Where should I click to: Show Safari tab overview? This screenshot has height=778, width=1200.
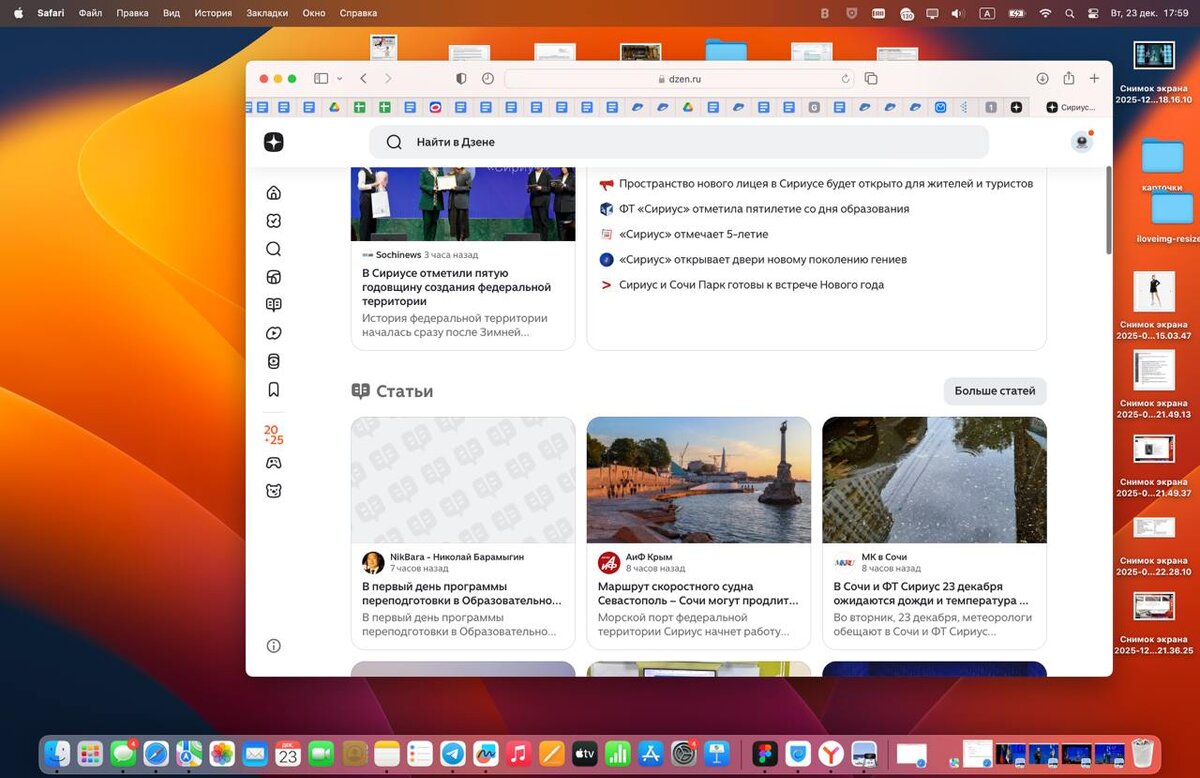[x=871, y=78]
